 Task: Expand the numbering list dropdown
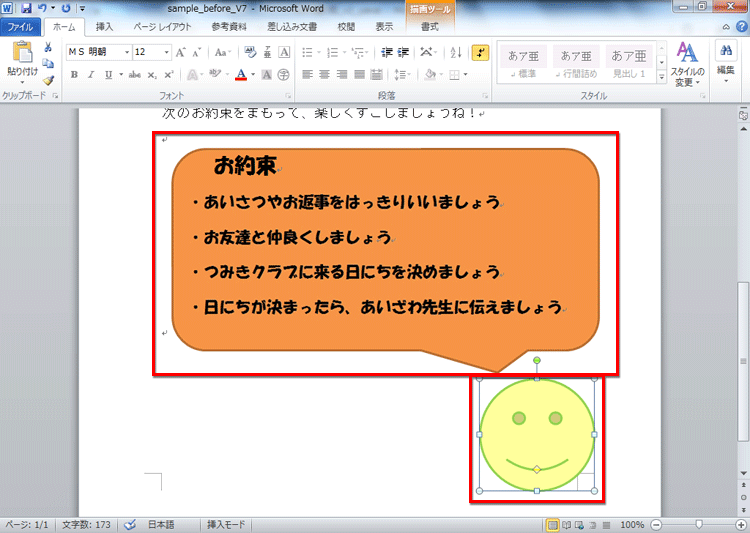click(344, 52)
